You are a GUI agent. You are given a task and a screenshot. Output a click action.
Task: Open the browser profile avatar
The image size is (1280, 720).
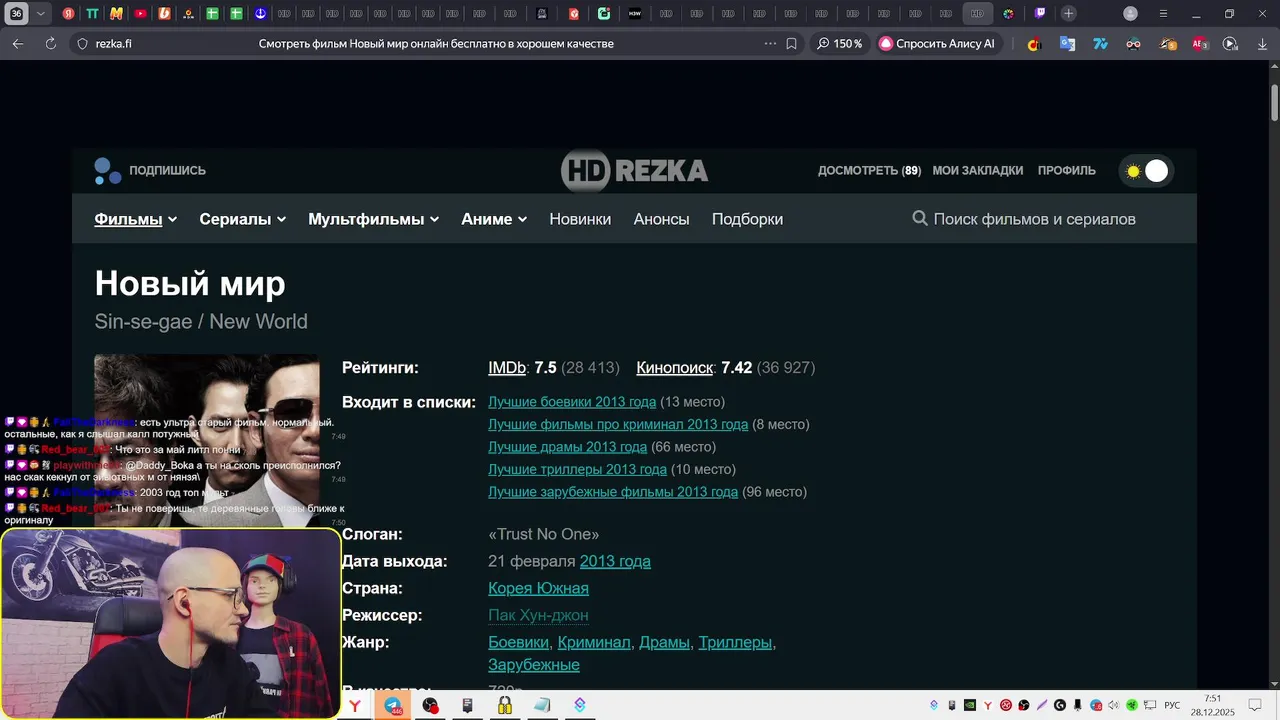tap(1130, 14)
